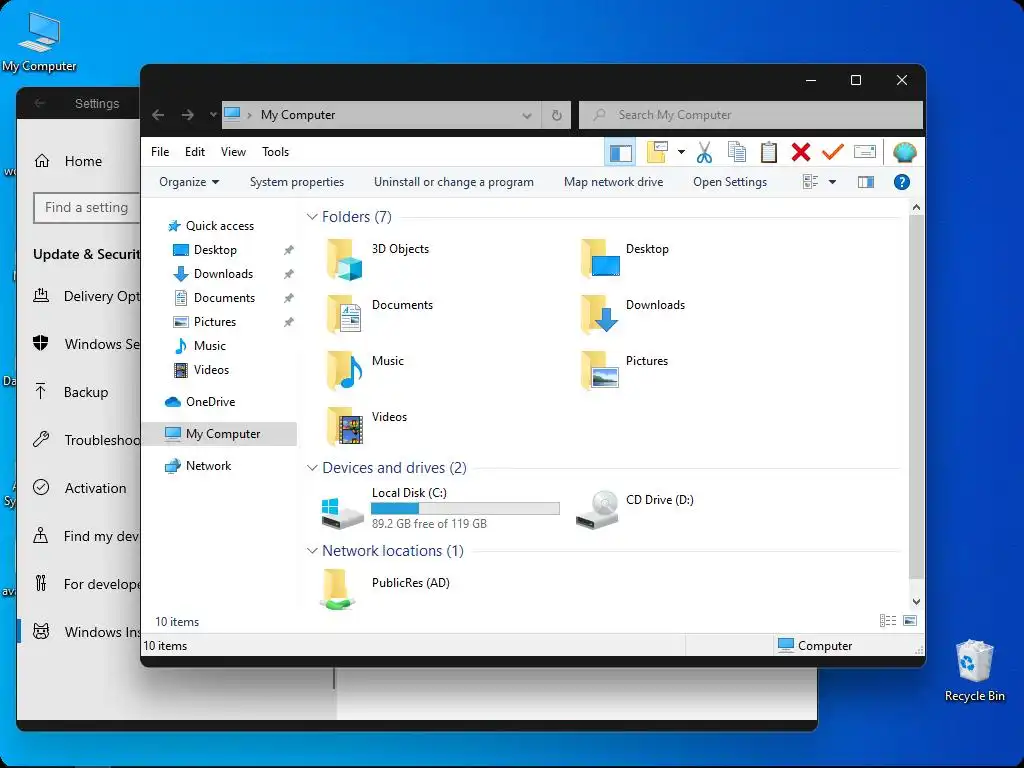
Task: Click Desktop under Quick access
Action: [205, 250]
